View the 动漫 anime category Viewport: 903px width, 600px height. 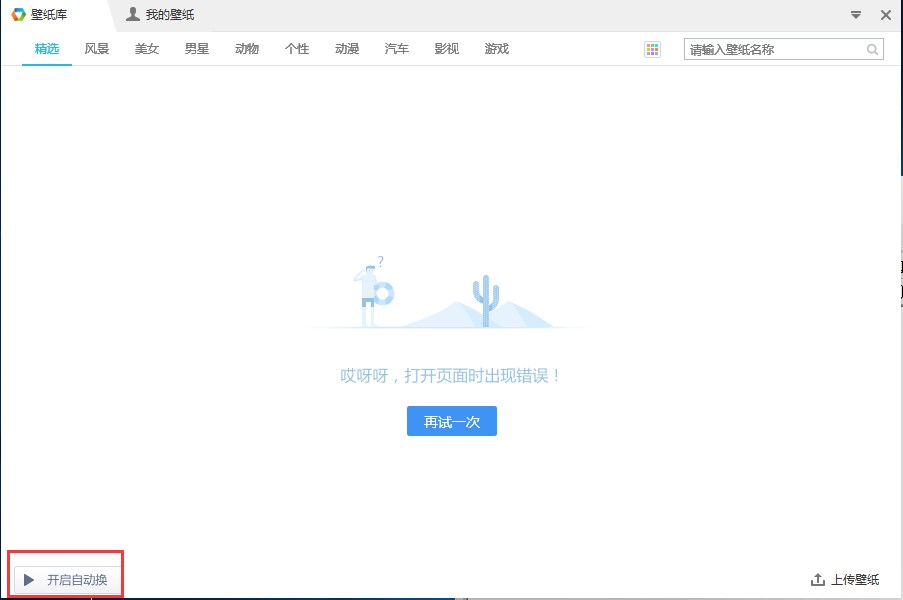[x=346, y=48]
